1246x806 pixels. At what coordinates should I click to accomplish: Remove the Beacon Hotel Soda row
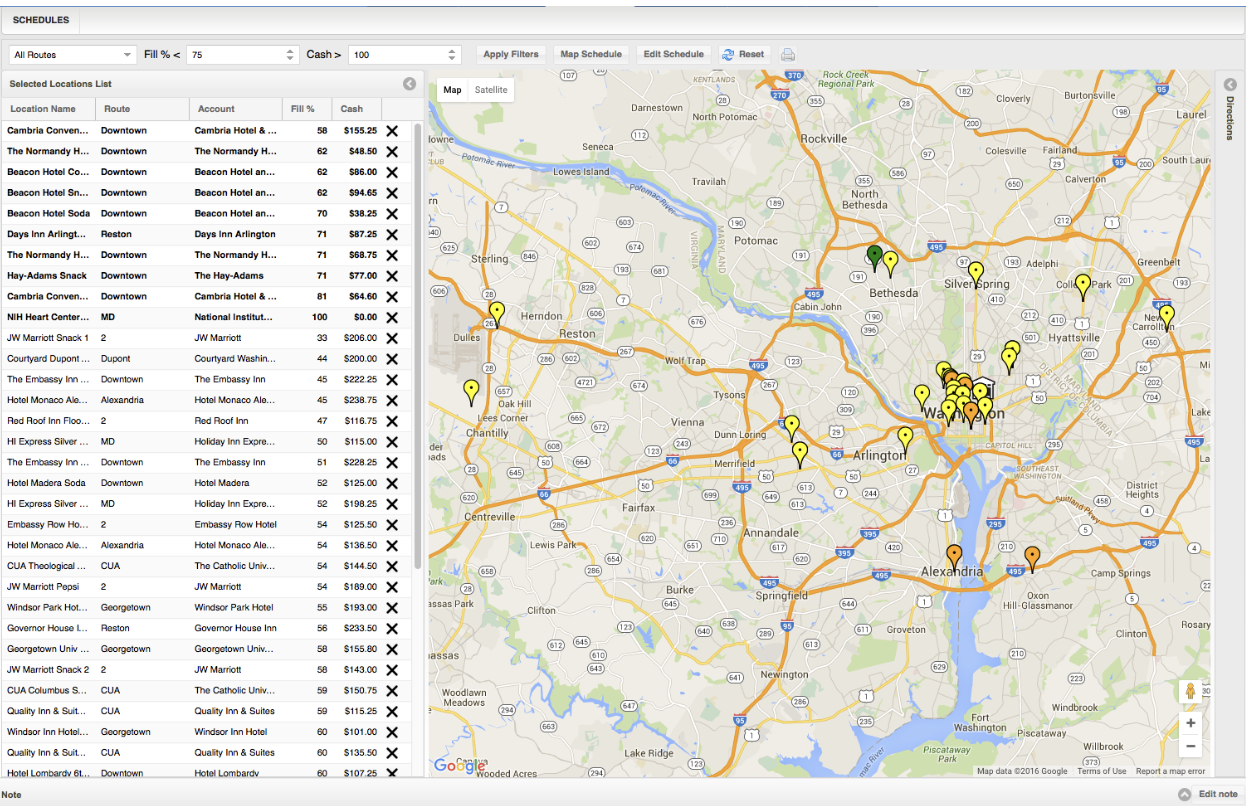tap(392, 213)
